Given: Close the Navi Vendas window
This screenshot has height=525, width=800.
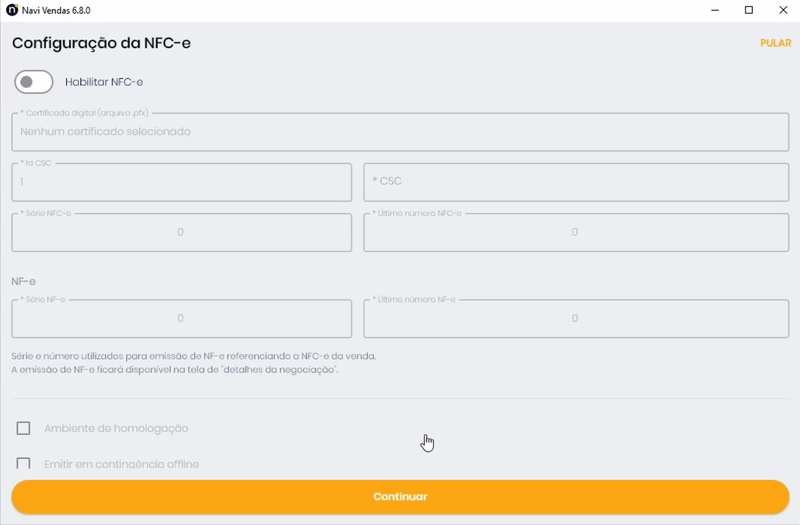Looking at the screenshot, I should 782,10.
